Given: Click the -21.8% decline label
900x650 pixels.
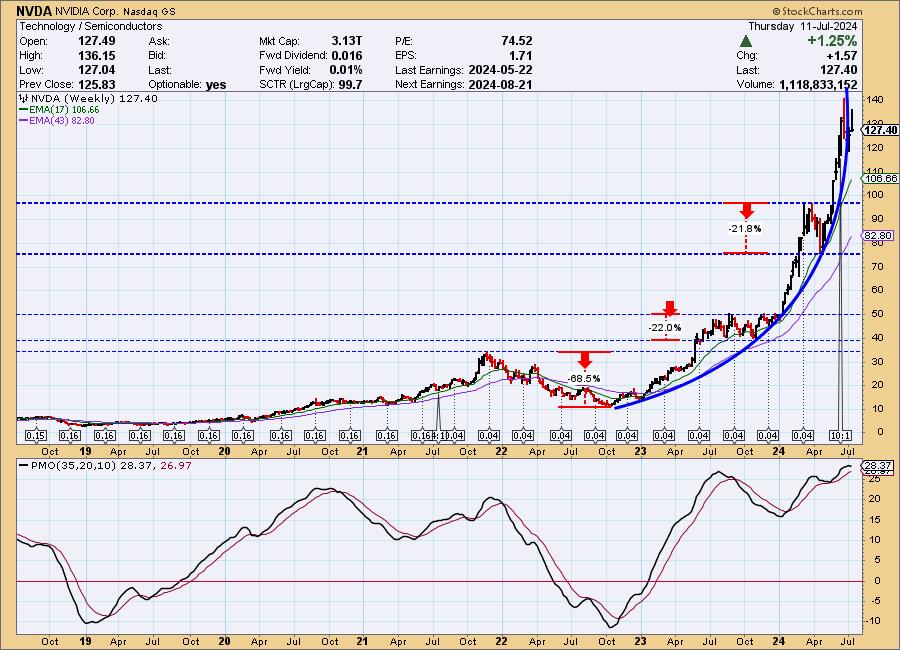Looking at the screenshot, I should pos(745,229).
